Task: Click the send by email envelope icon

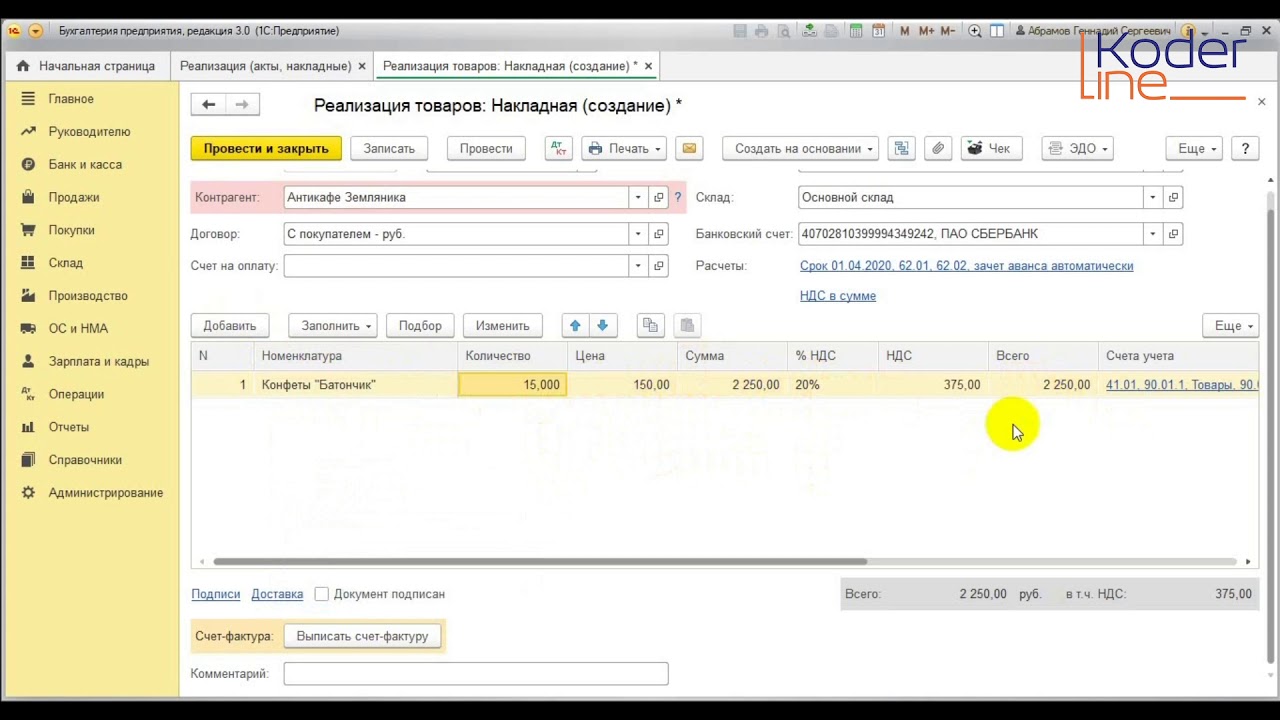Action: (x=689, y=148)
